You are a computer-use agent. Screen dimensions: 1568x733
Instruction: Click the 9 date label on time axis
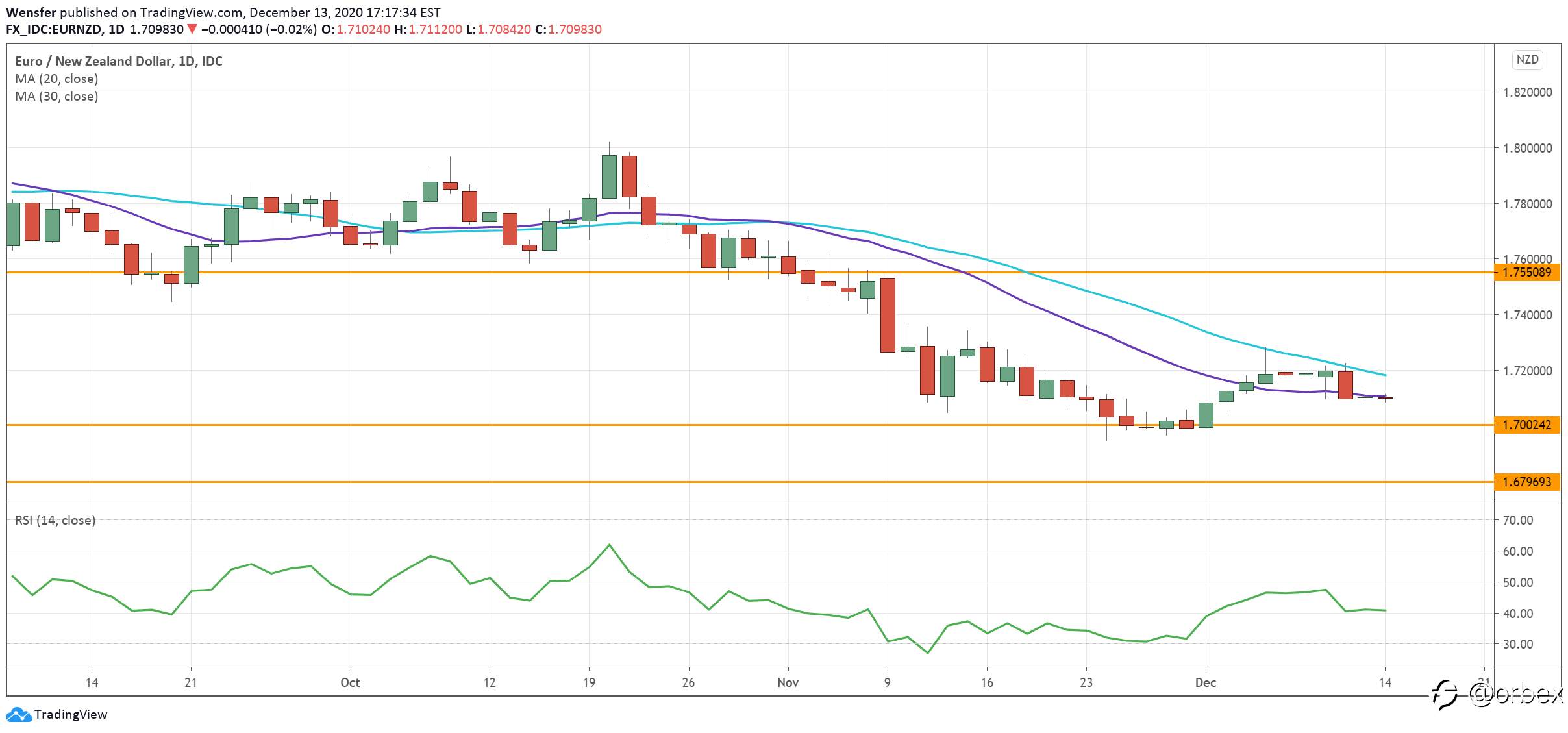tap(888, 682)
